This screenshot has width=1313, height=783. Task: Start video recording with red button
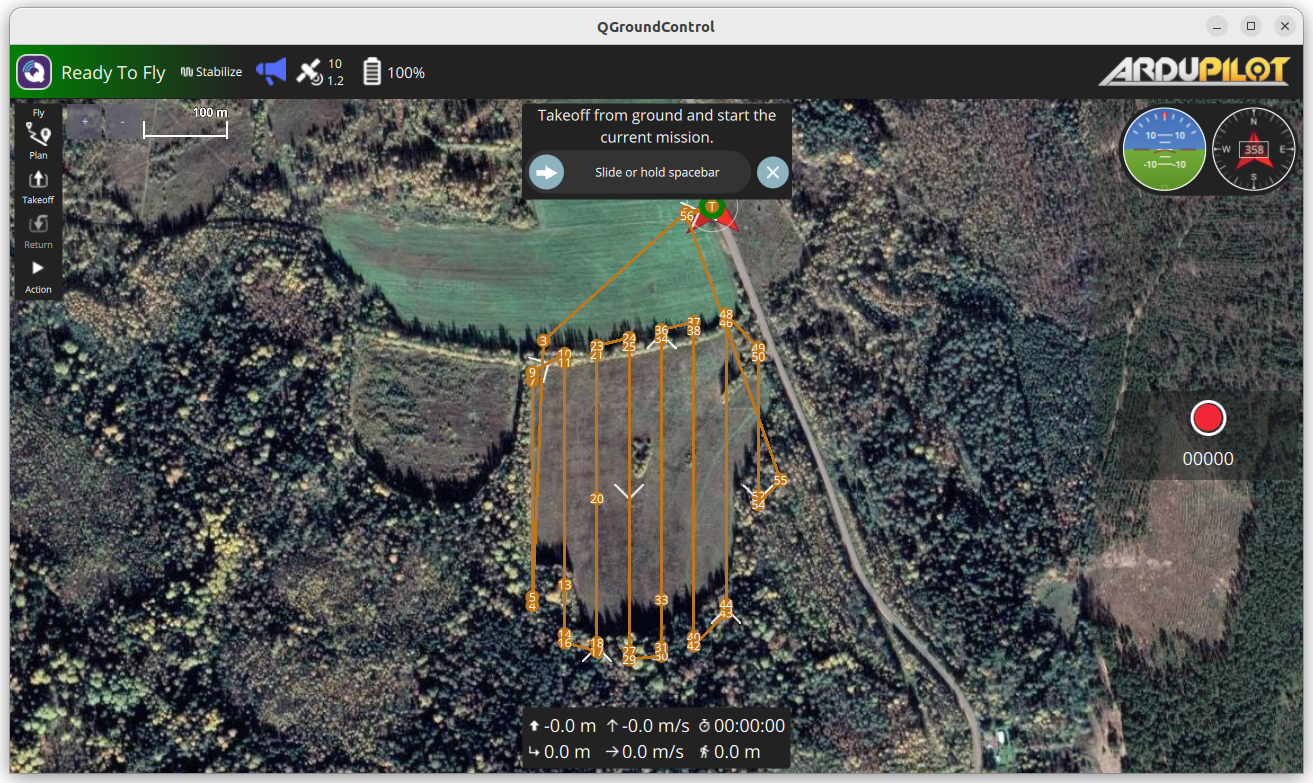tap(1208, 418)
